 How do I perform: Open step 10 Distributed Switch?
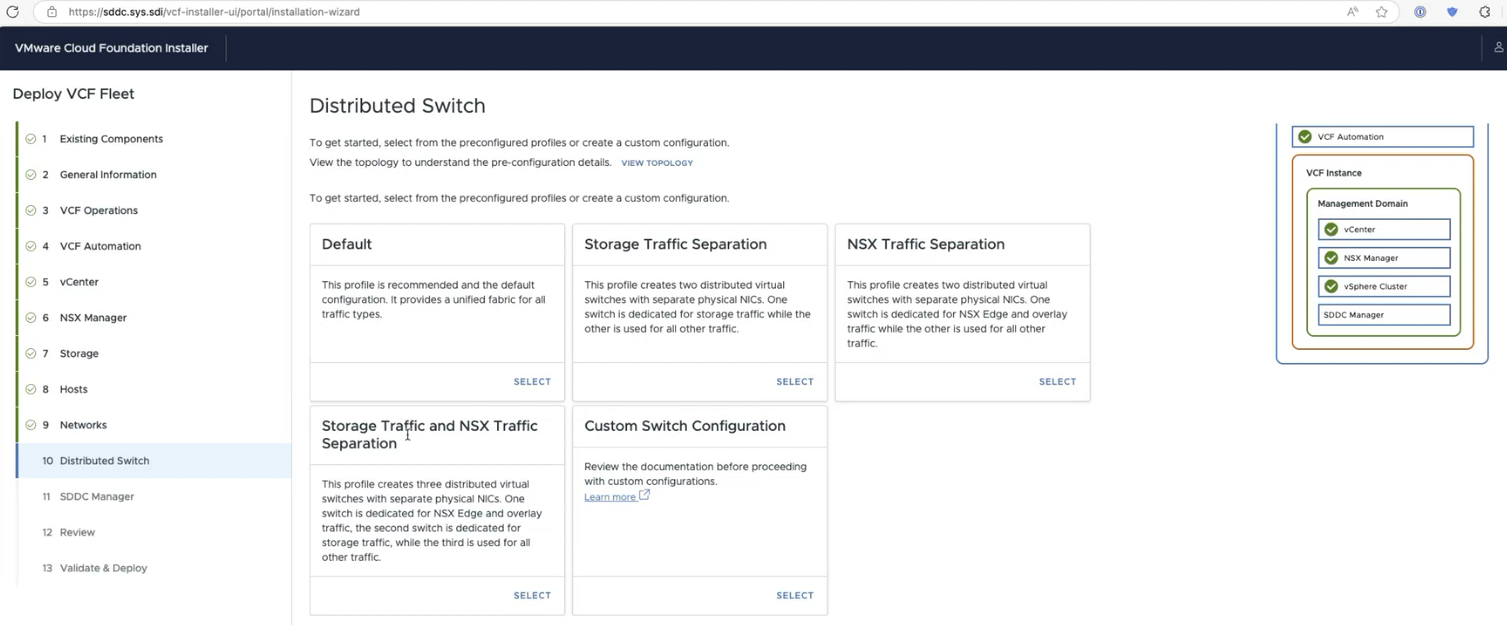(154, 461)
